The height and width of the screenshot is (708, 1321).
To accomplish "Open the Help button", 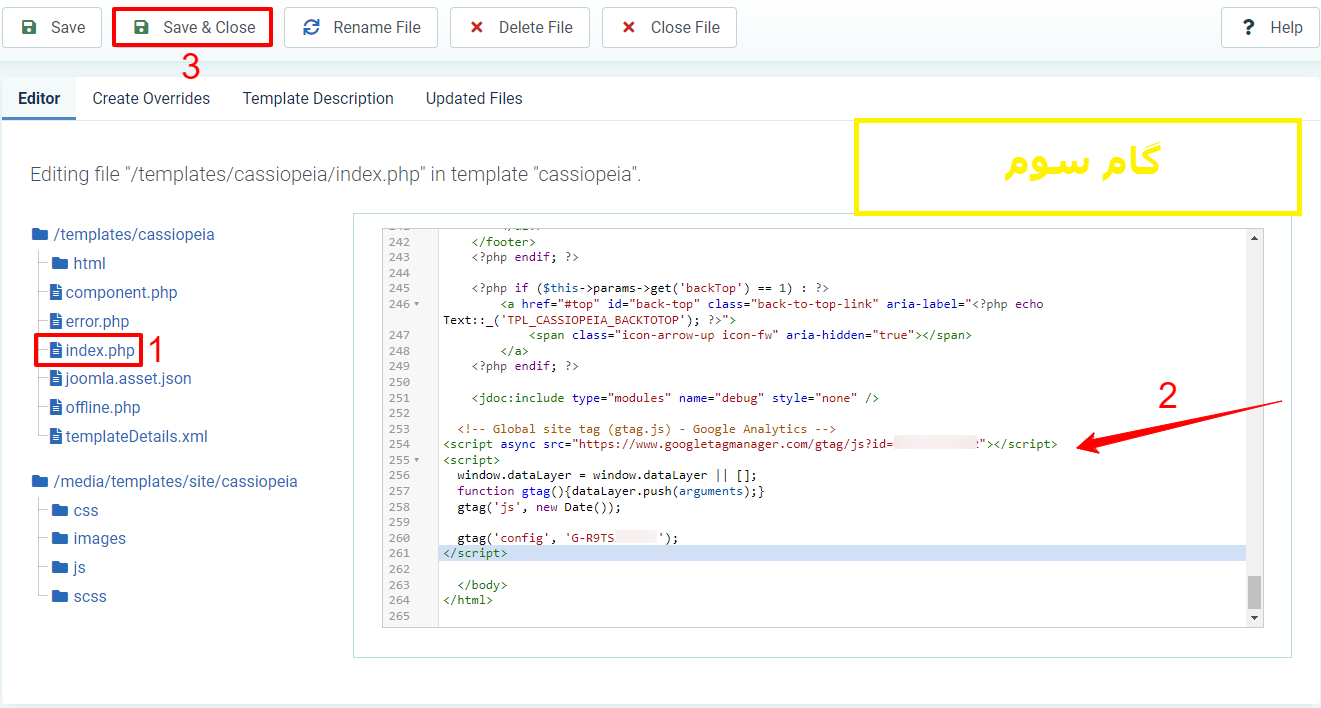I will click(x=1270, y=28).
